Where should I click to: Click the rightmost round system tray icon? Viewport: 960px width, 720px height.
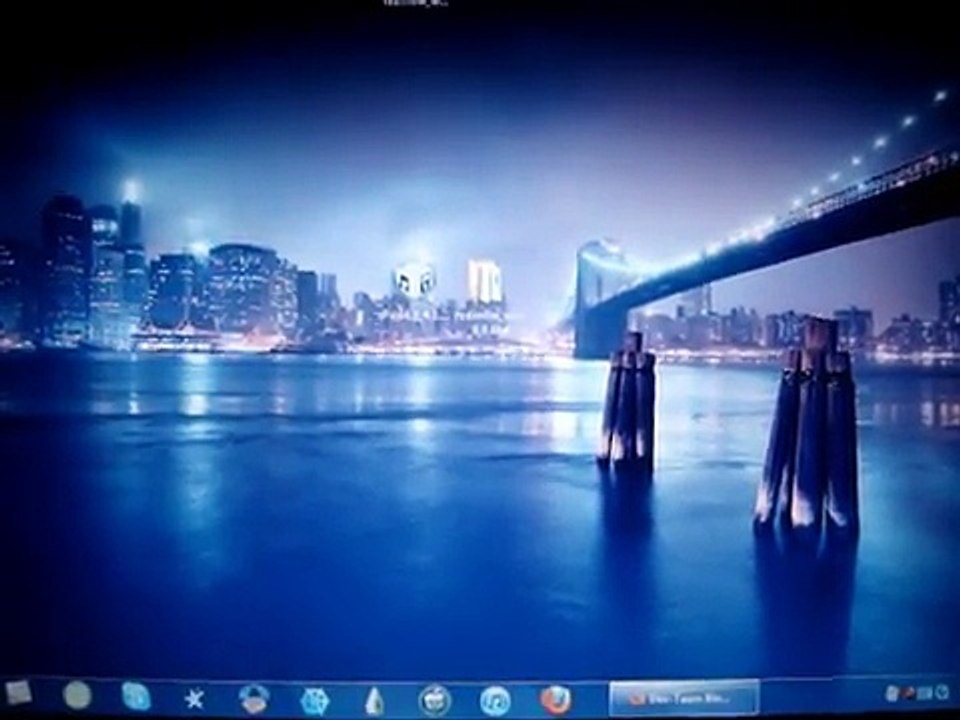coord(942,692)
